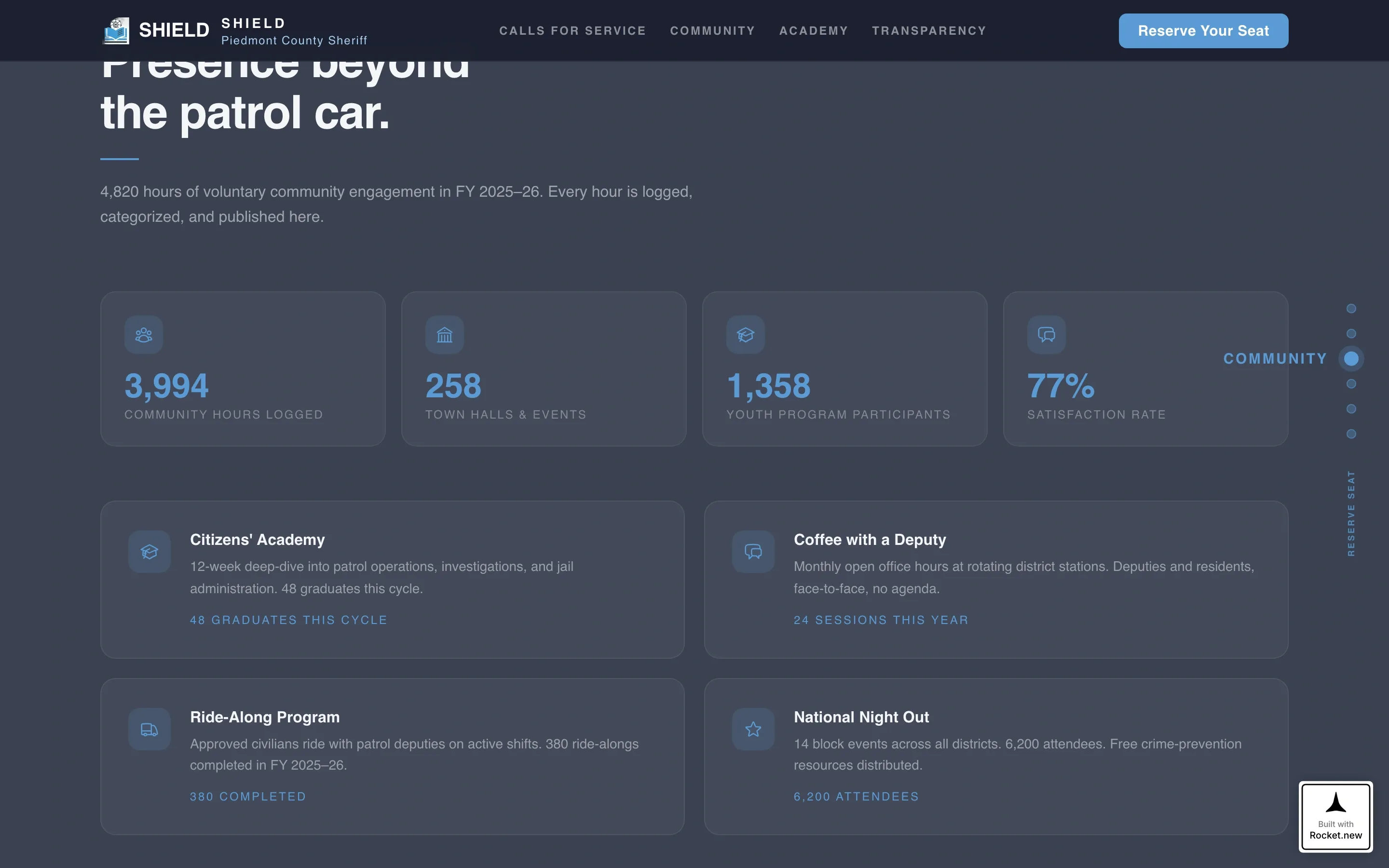
Task: Select the dot just below Community dot
Action: coord(1351,383)
